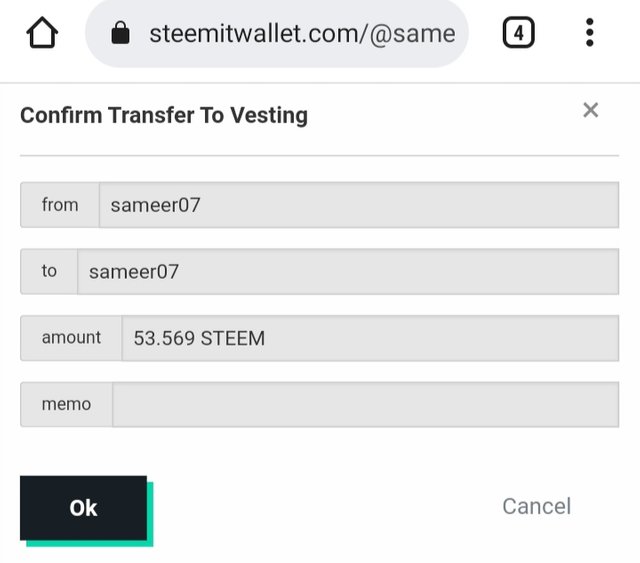This screenshot has height=563, width=640.
Task: Click the divider line under the dialog heading
Action: (320, 155)
